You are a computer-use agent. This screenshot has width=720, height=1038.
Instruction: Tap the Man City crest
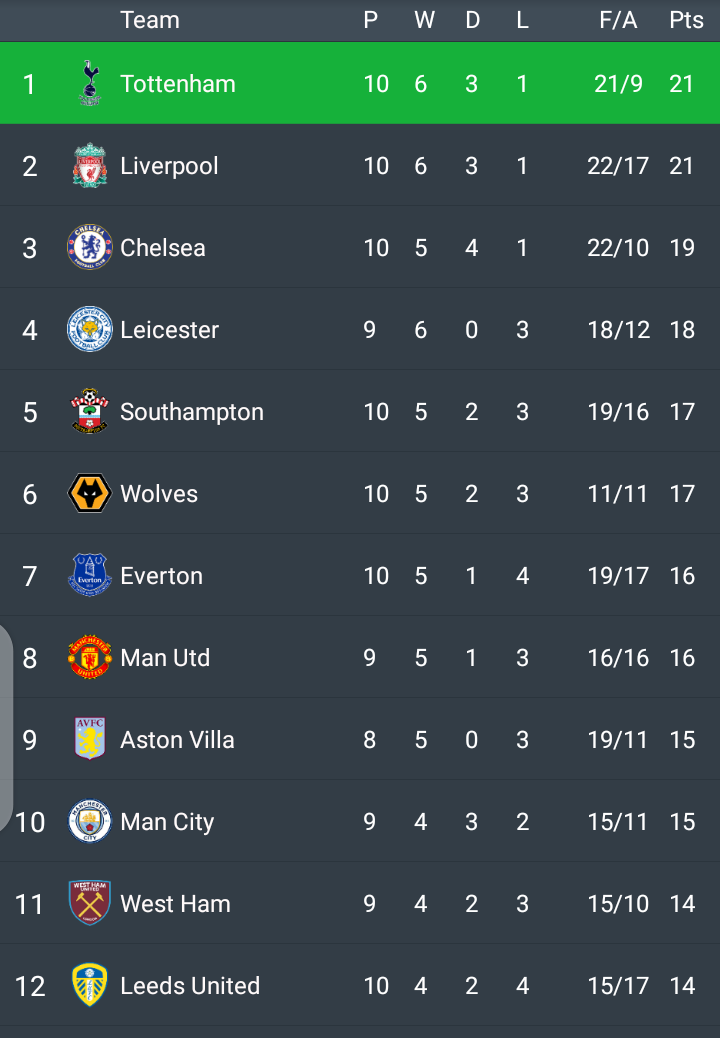pos(90,822)
